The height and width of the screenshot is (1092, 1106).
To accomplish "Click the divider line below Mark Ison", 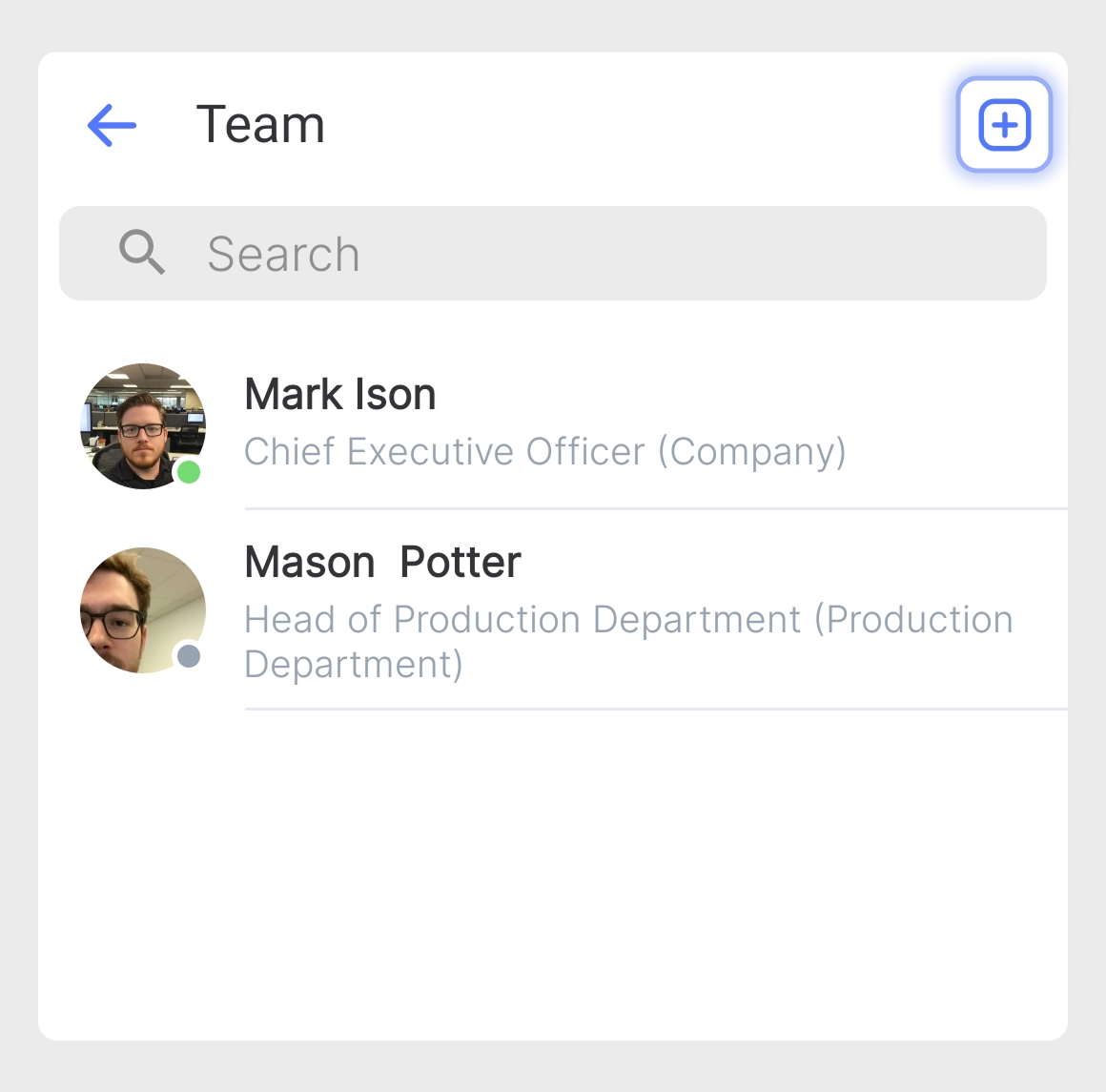I will 655,509.
